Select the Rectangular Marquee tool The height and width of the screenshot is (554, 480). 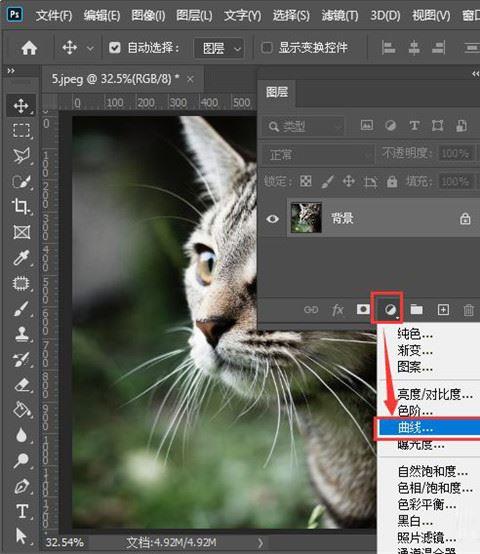click(21, 130)
